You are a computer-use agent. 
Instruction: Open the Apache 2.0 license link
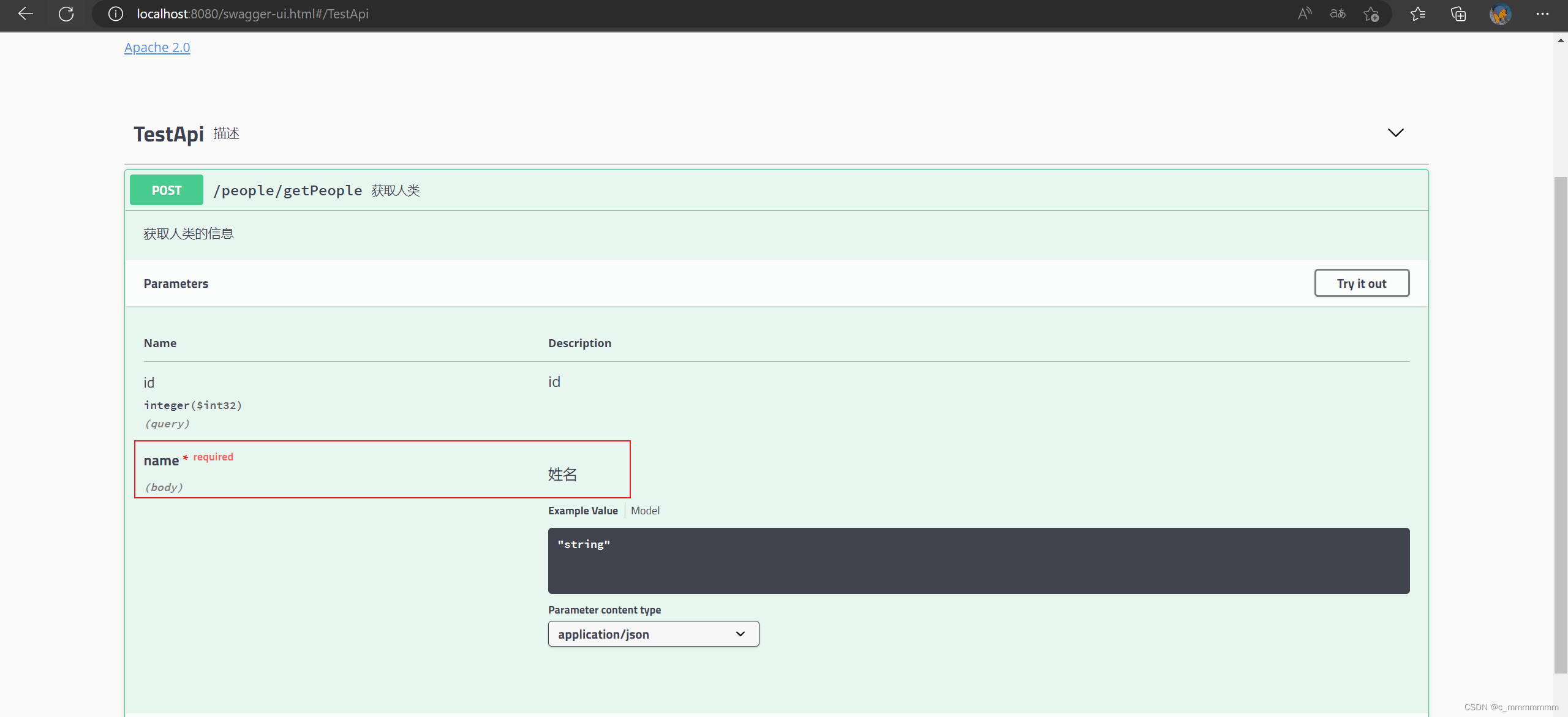point(157,47)
